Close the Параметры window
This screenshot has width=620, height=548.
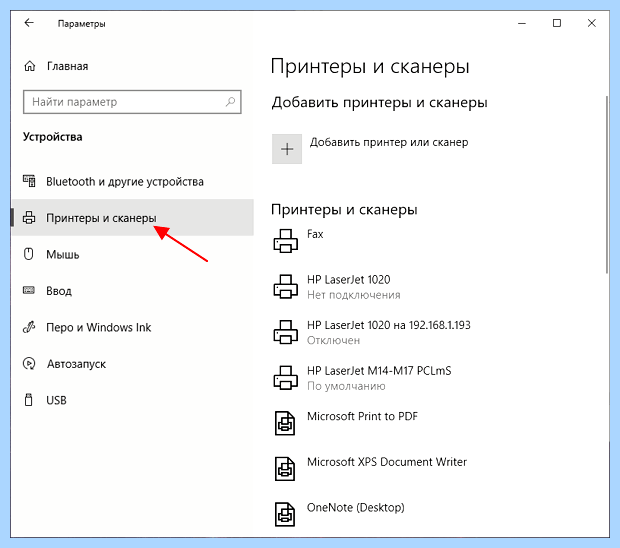pos(592,23)
